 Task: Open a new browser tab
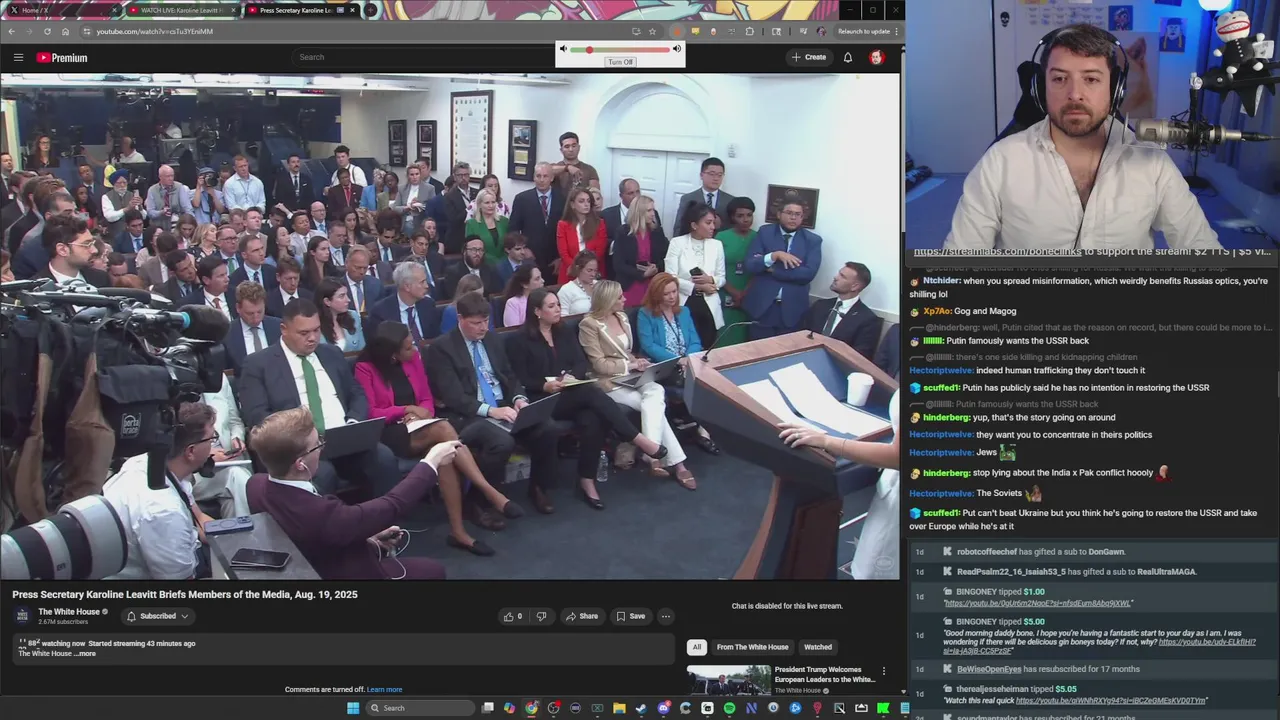[370, 10]
